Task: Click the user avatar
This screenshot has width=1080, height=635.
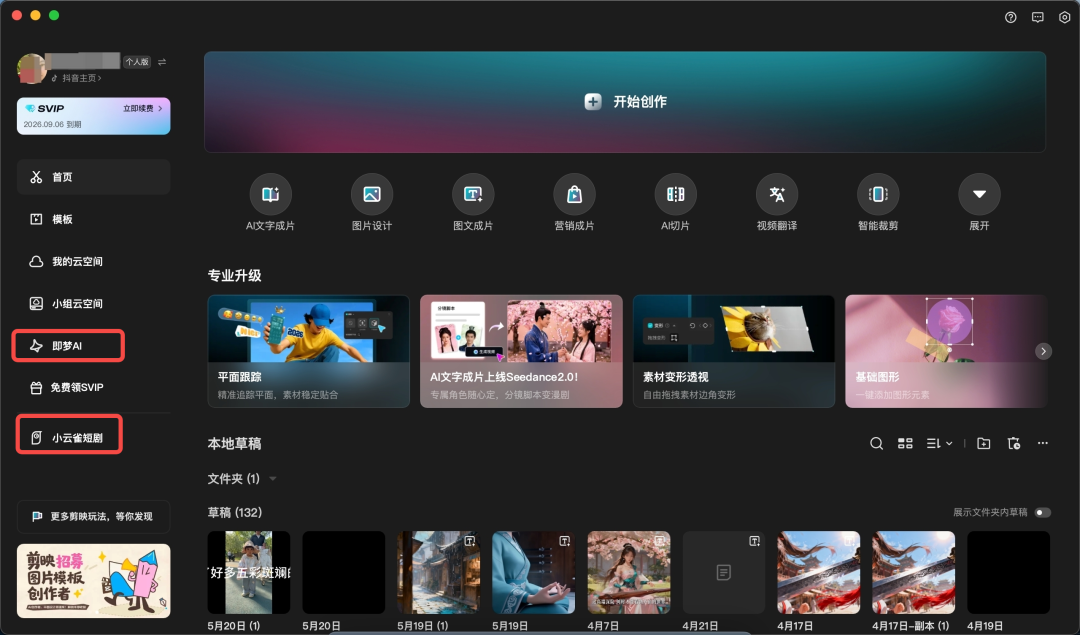Action: pyautogui.click(x=32, y=69)
